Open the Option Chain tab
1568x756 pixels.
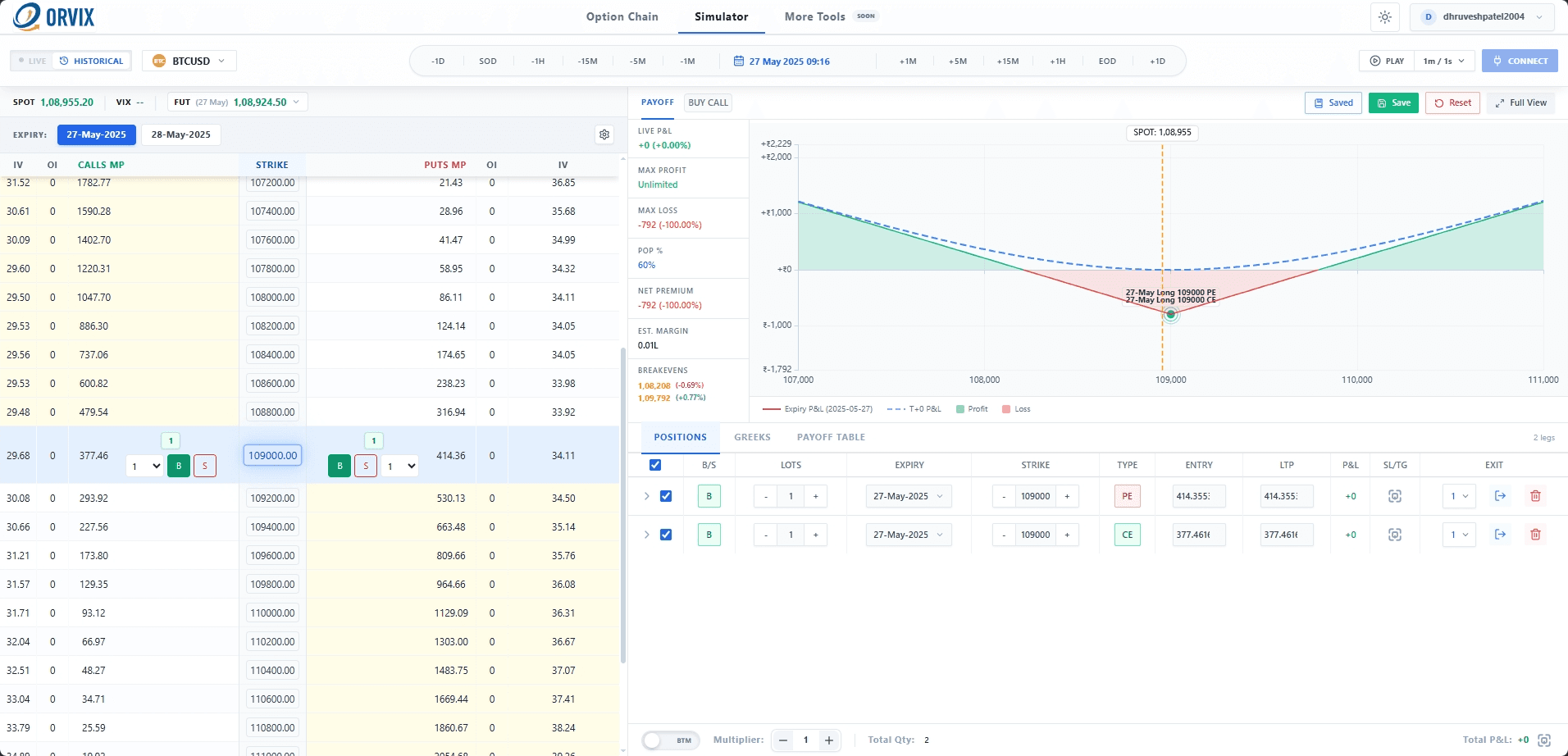pos(622,16)
